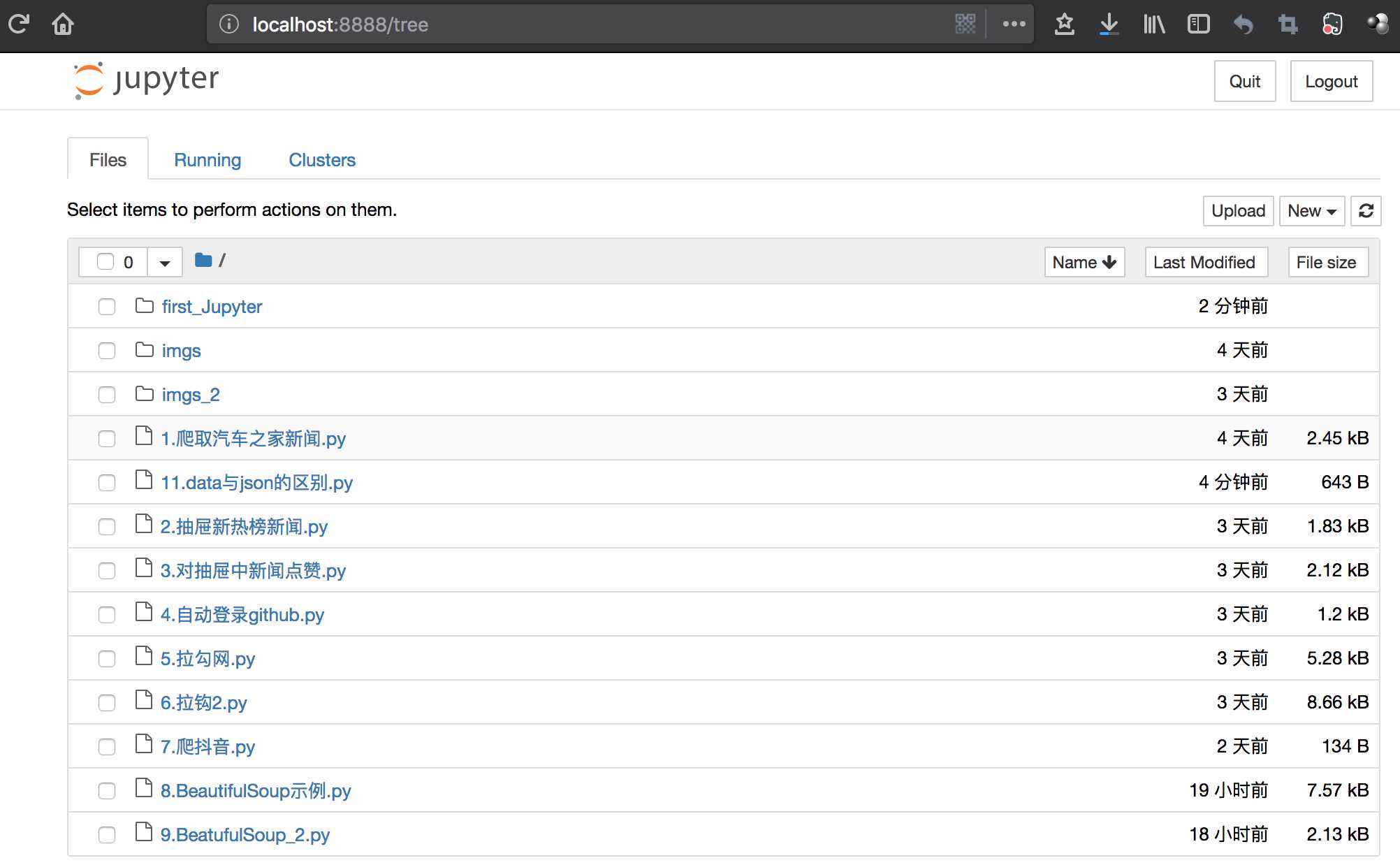Image resolution: width=1400 pixels, height=865 pixels.
Task: Open the browser library bookshelf icon
Action: (x=1153, y=24)
